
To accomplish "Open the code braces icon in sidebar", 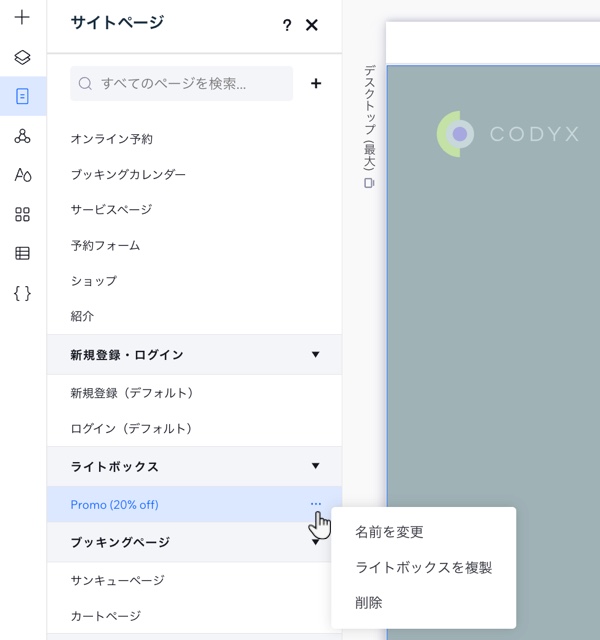I will [x=22, y=293].
